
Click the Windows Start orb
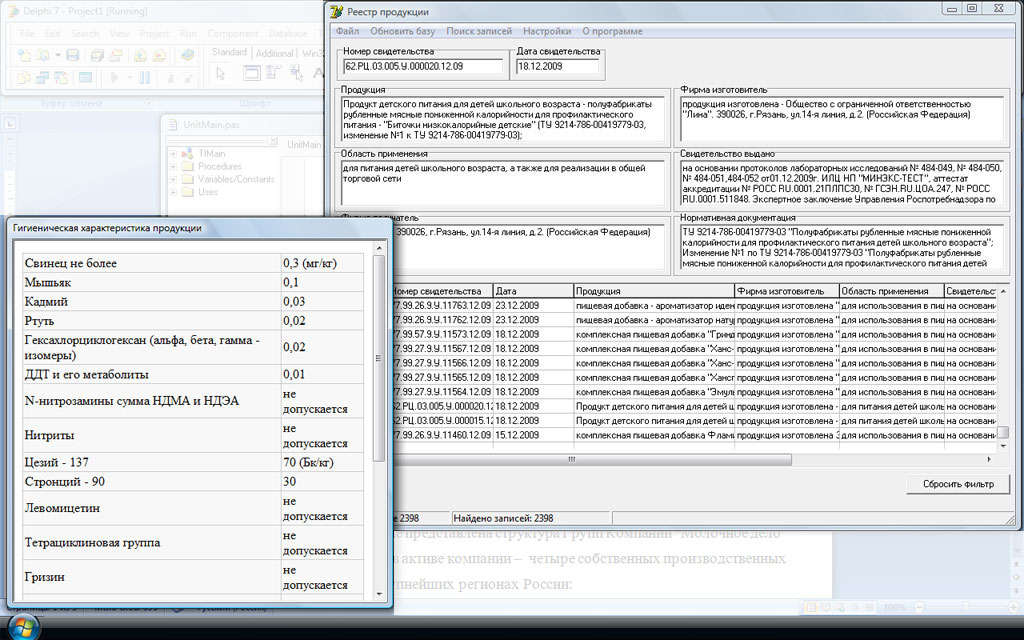pyautogui.click(x=22, y=627)
